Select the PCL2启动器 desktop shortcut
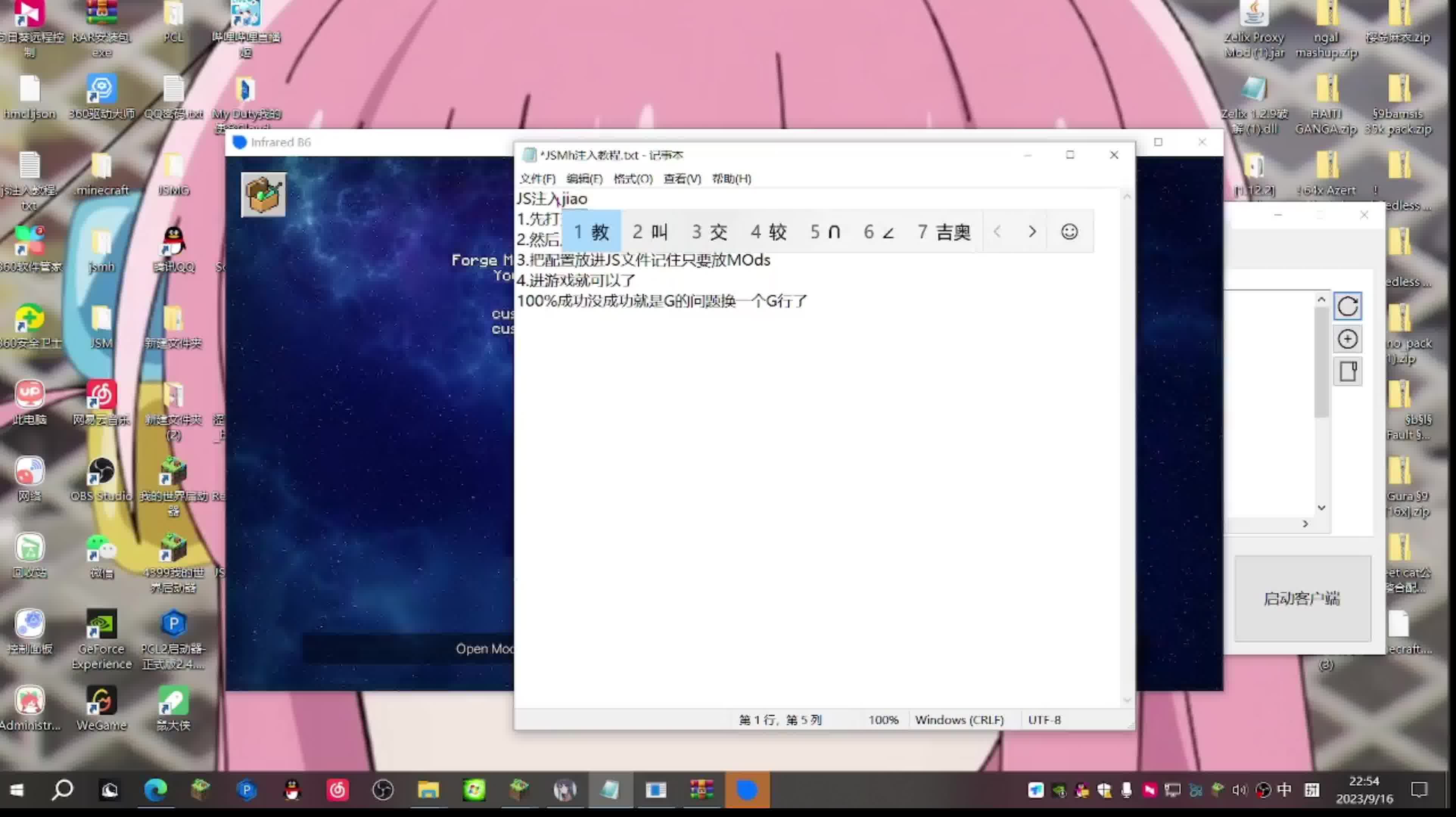Viewport: 1456px width, 817px height. tap(173, 639)
